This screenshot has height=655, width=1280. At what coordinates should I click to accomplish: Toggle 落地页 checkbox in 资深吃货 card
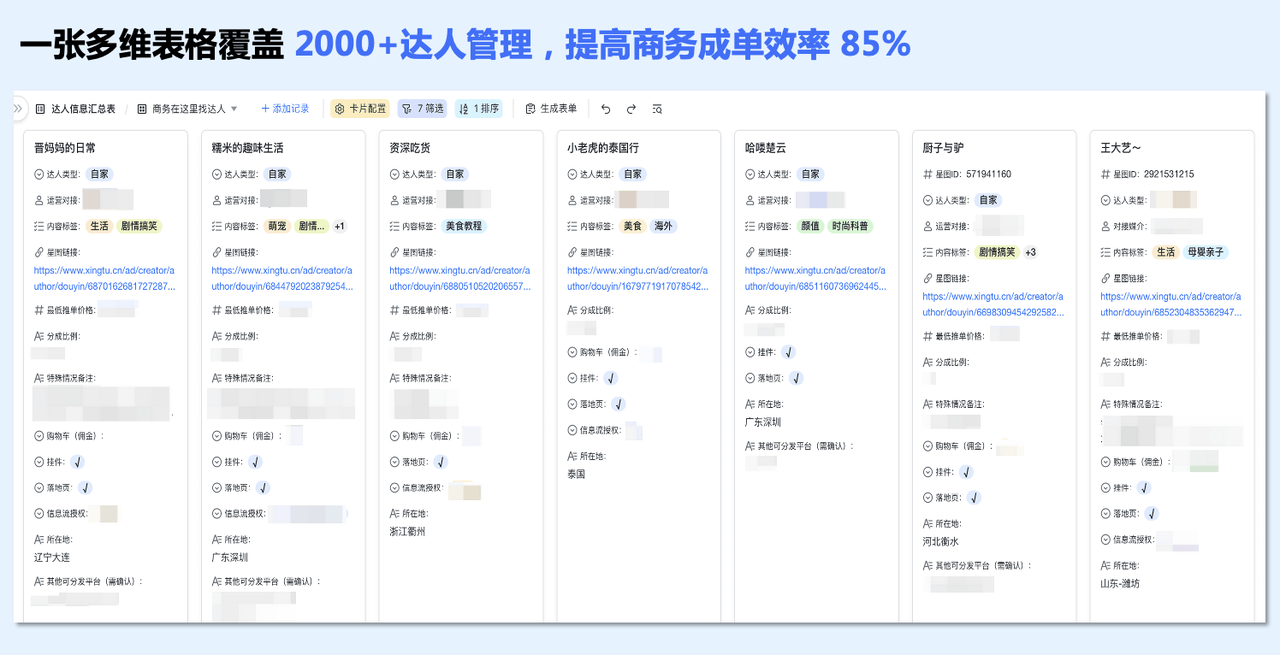click(x=440, y=462)
